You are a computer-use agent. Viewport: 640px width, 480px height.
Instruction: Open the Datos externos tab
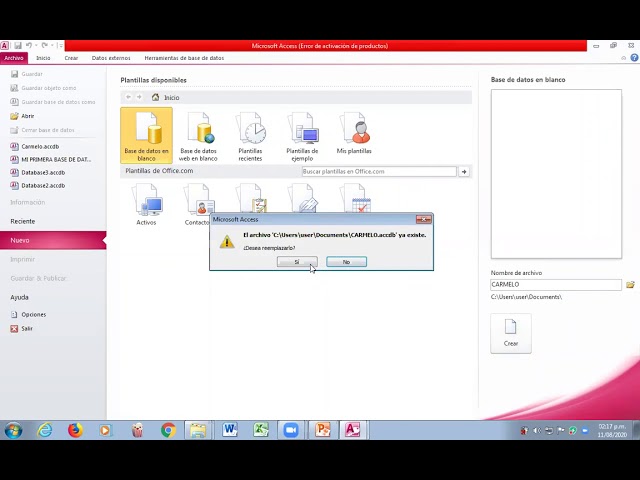click(x=111, y=58)
